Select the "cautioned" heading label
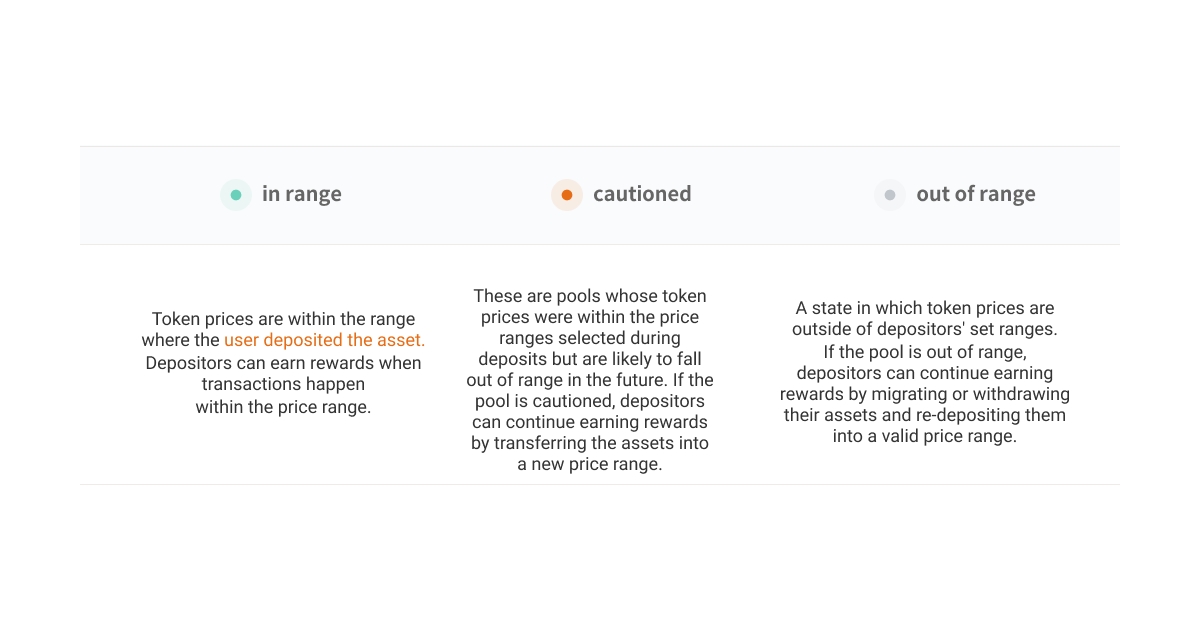The height and width of the screenshot is (630, 1200). coord(642,195)
